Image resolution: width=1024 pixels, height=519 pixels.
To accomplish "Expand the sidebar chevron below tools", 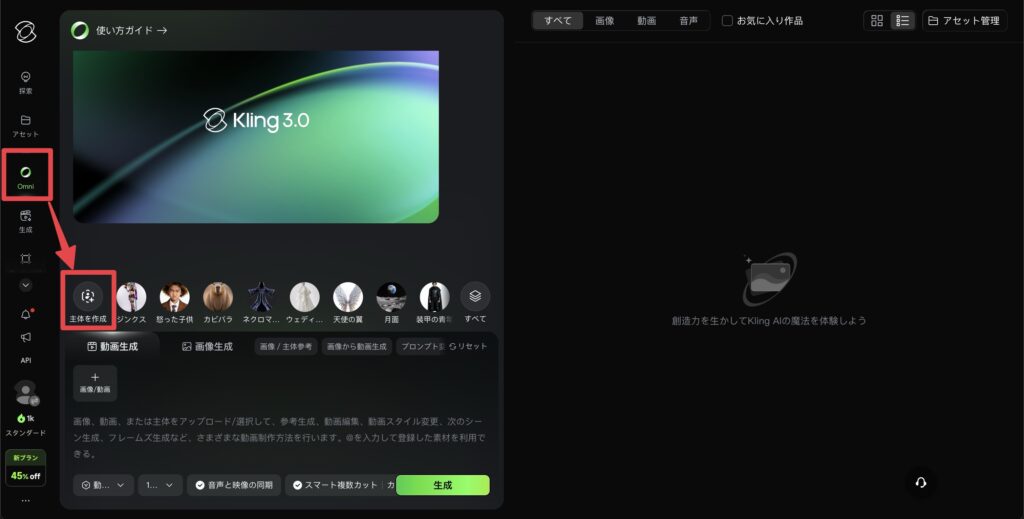I will coord(26,285).
